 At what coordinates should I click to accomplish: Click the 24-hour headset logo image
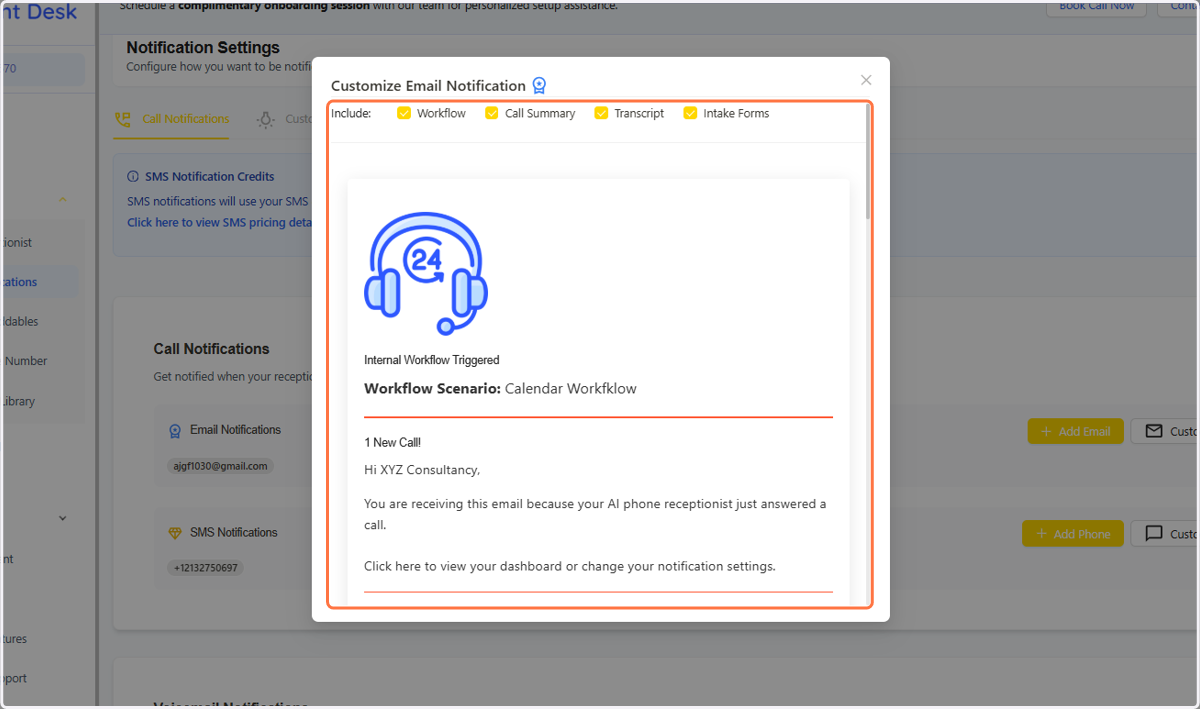tap(426, 273)
